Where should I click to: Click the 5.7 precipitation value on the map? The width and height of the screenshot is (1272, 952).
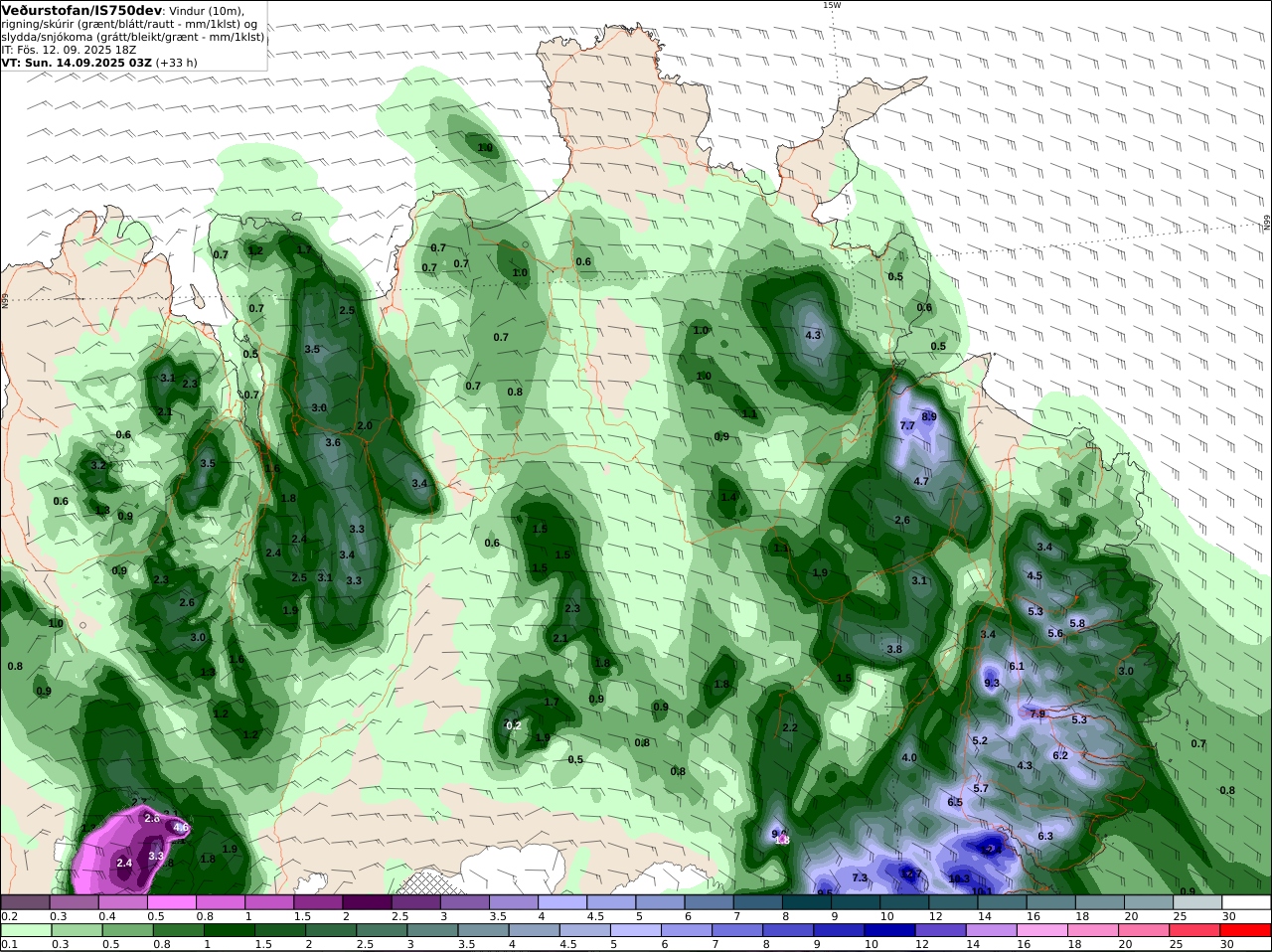tap(981, 788)
